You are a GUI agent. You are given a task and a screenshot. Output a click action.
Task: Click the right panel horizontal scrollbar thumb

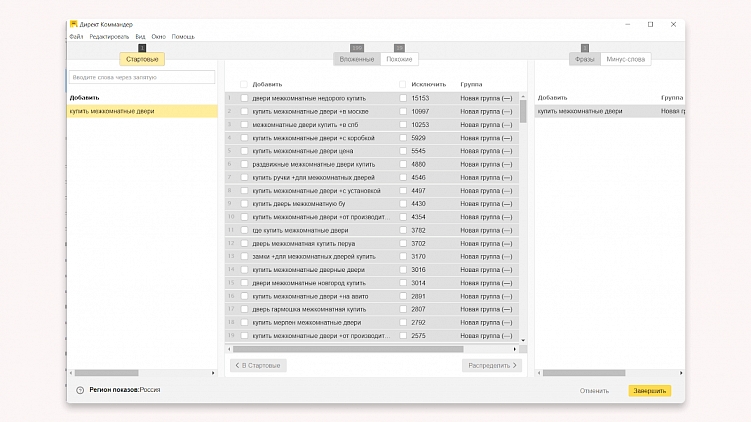point(584,373)
